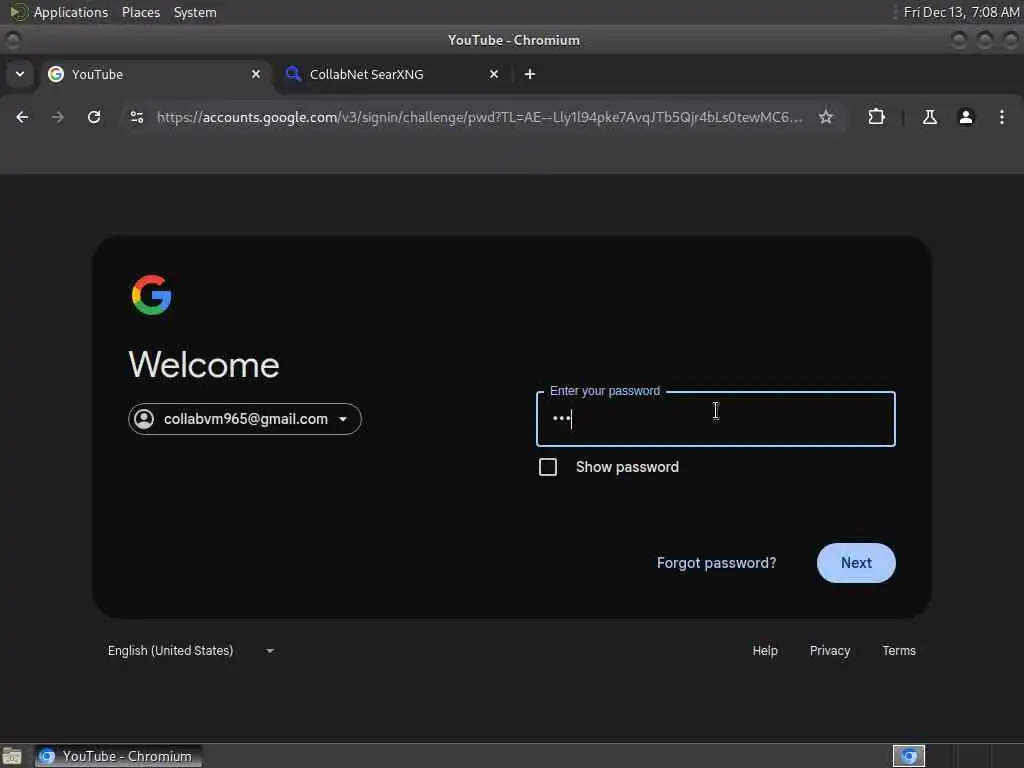Screen dimensions: 1024x768
Task: Click the workspace switcher in bottom panel
Action: pos(908,756)
